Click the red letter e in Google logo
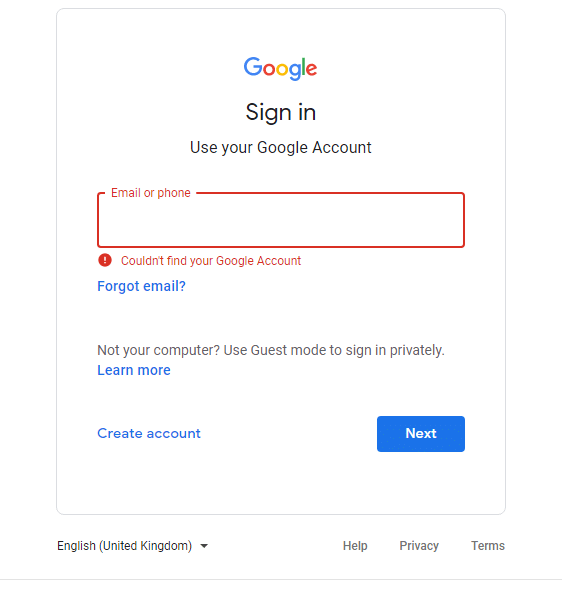 point(312,70)
